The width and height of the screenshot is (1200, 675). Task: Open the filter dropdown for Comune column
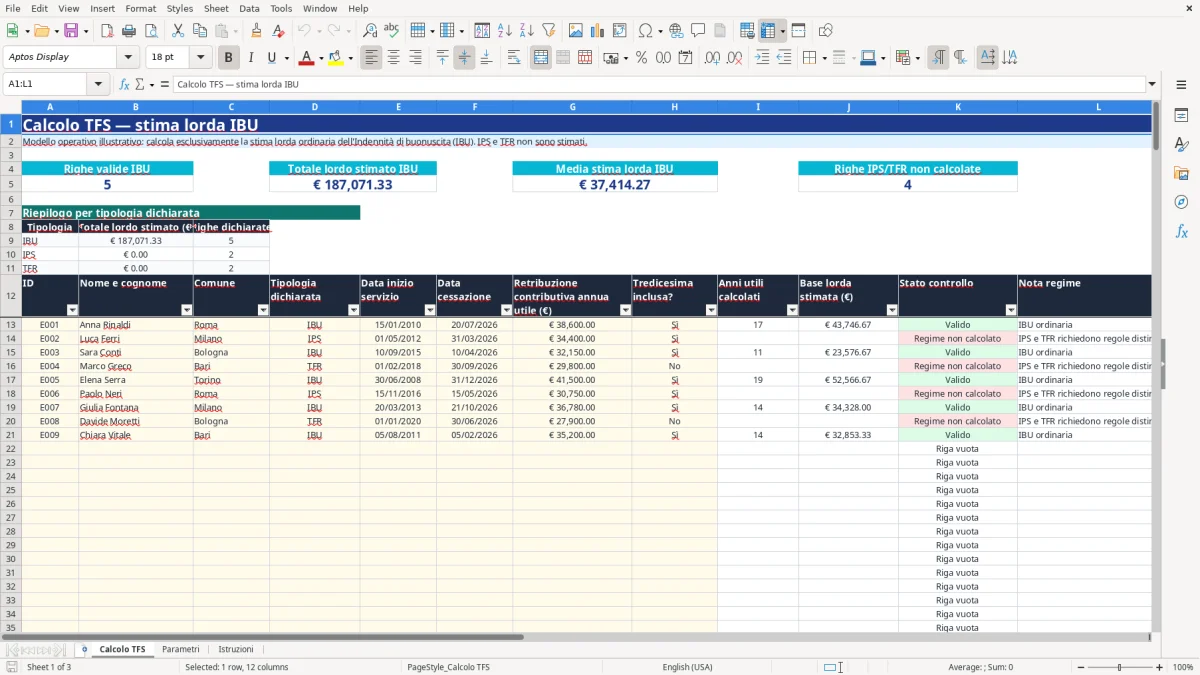(x=263, y=310)
